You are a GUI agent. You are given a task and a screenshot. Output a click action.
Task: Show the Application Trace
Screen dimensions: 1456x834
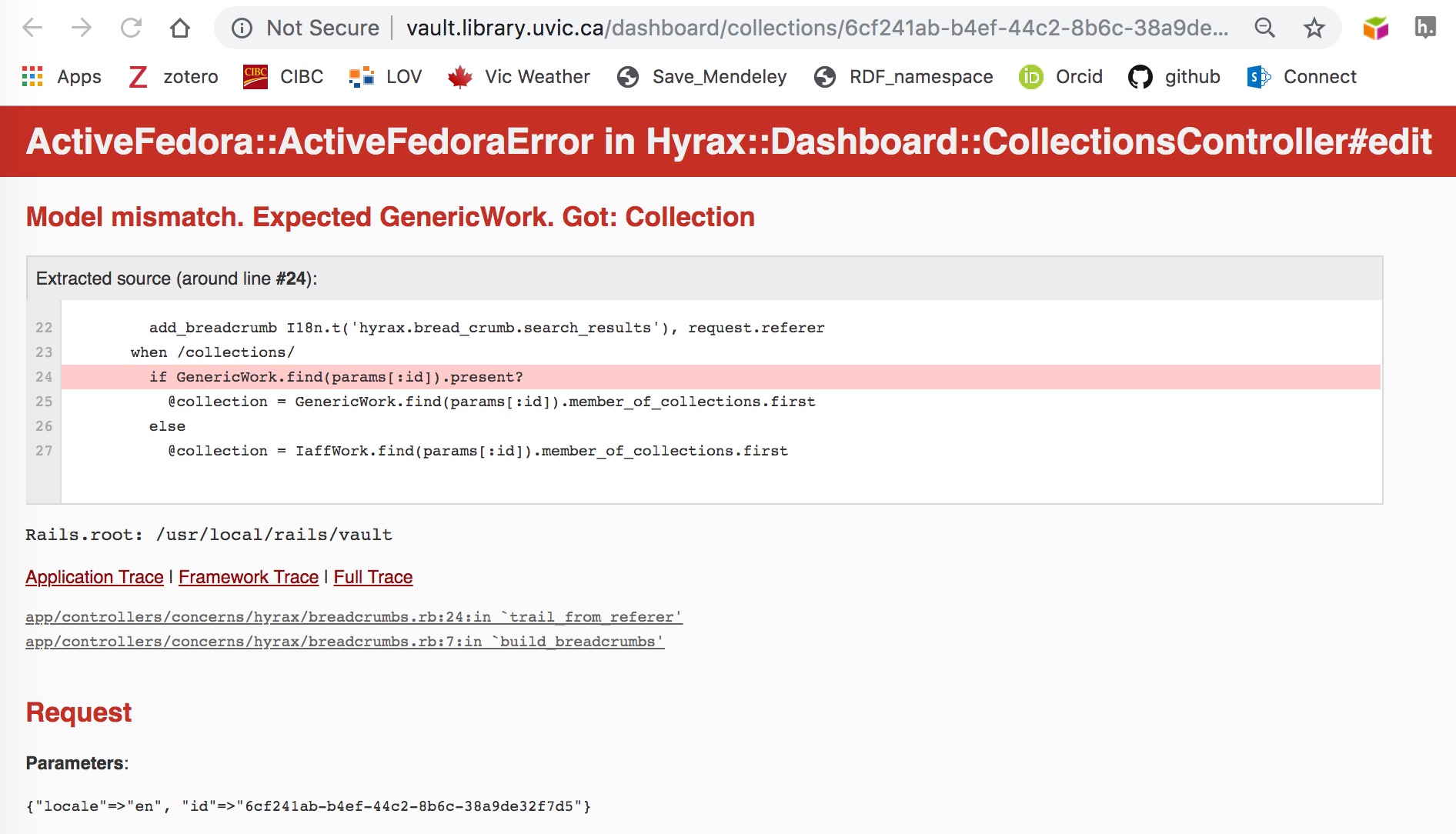coord(95,577)
